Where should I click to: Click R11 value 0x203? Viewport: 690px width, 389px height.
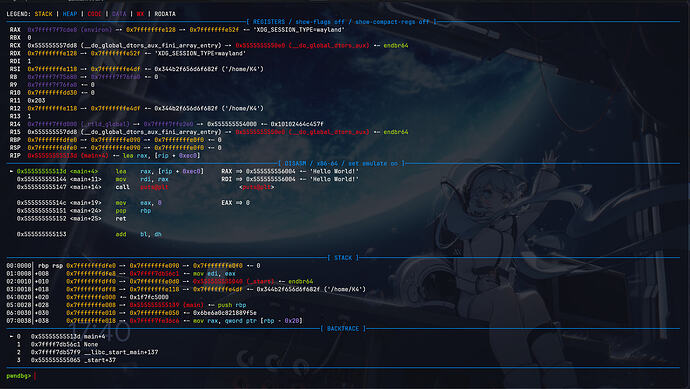(36, 100)
